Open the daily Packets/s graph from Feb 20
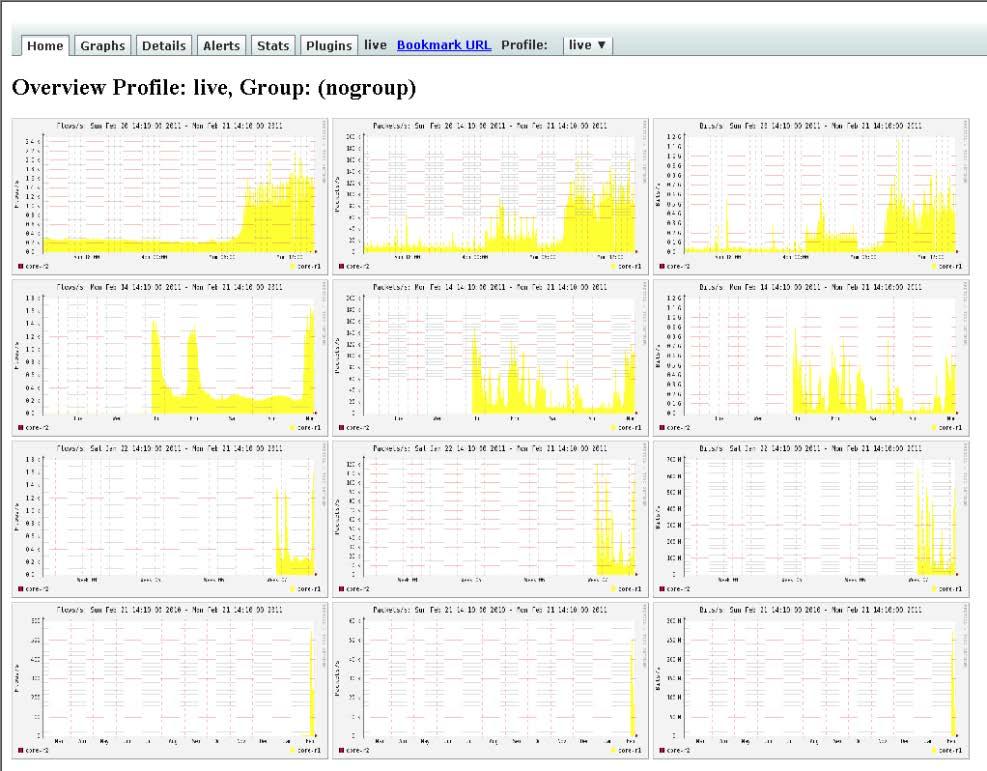 coord(490,196)
